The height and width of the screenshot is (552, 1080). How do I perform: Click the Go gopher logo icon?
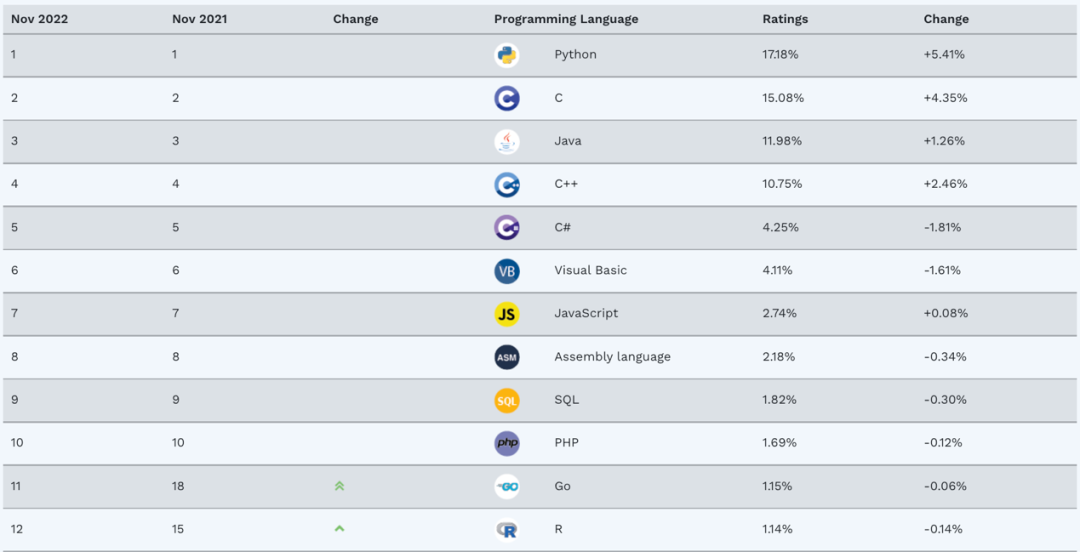(x=507, y=486)
